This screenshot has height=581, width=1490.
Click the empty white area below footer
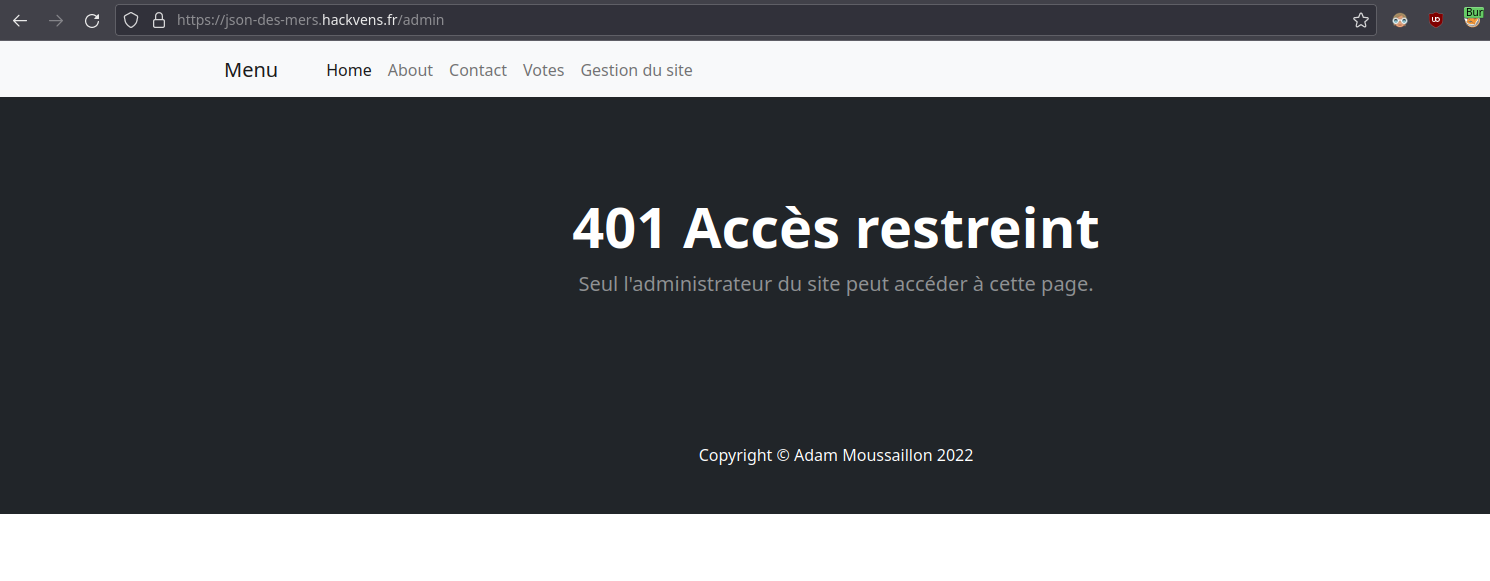click(x=745, y=548)
